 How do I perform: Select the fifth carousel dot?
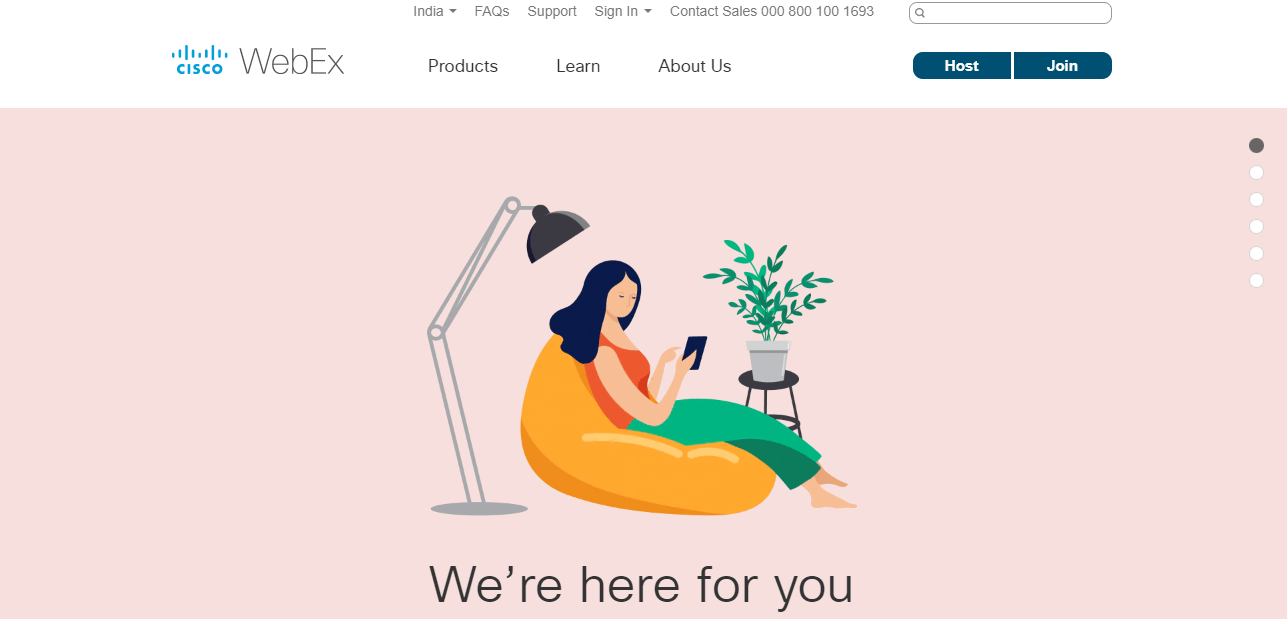(1256, 253)
